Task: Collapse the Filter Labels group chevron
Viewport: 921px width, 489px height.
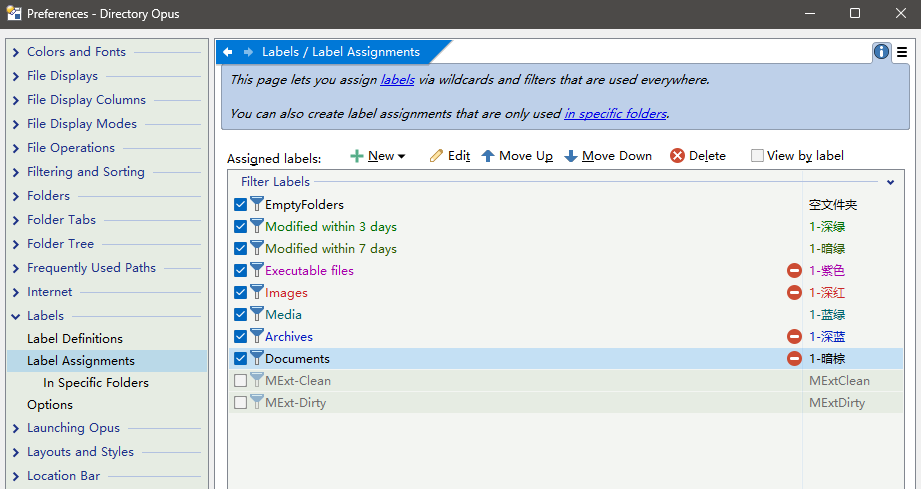Action: tap(890, 183)
